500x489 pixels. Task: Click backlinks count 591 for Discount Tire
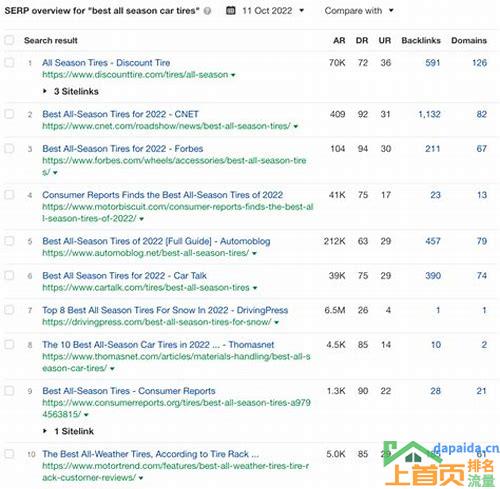click(x=433, y=63)
